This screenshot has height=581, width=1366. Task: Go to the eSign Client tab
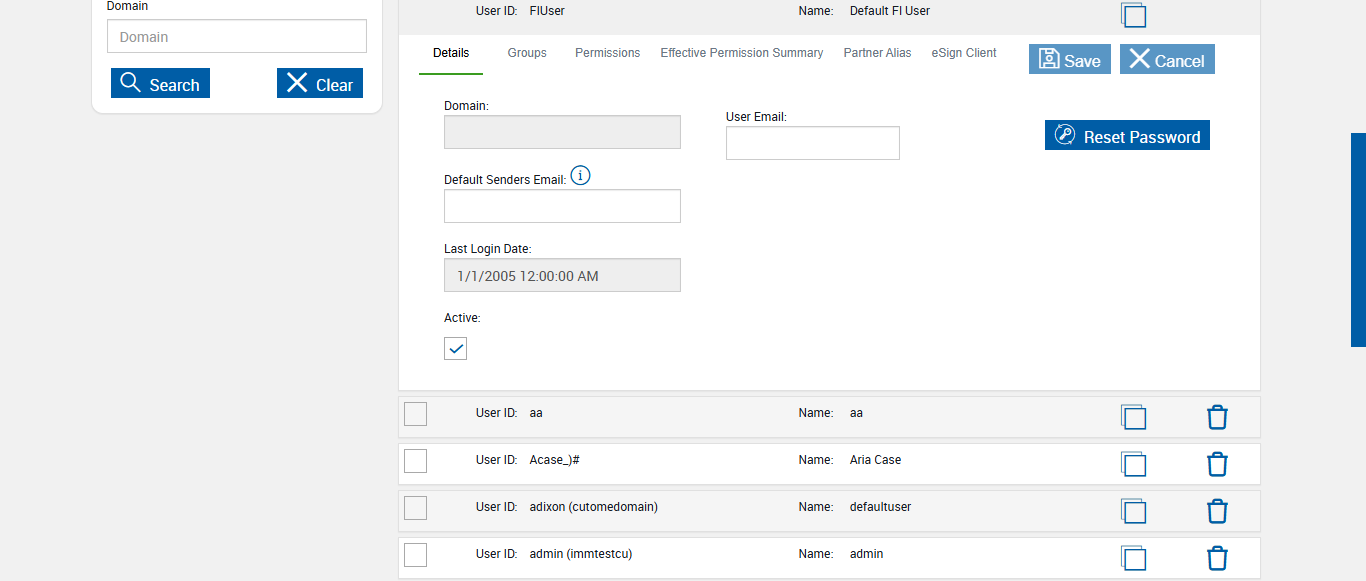tap(964, 53)
